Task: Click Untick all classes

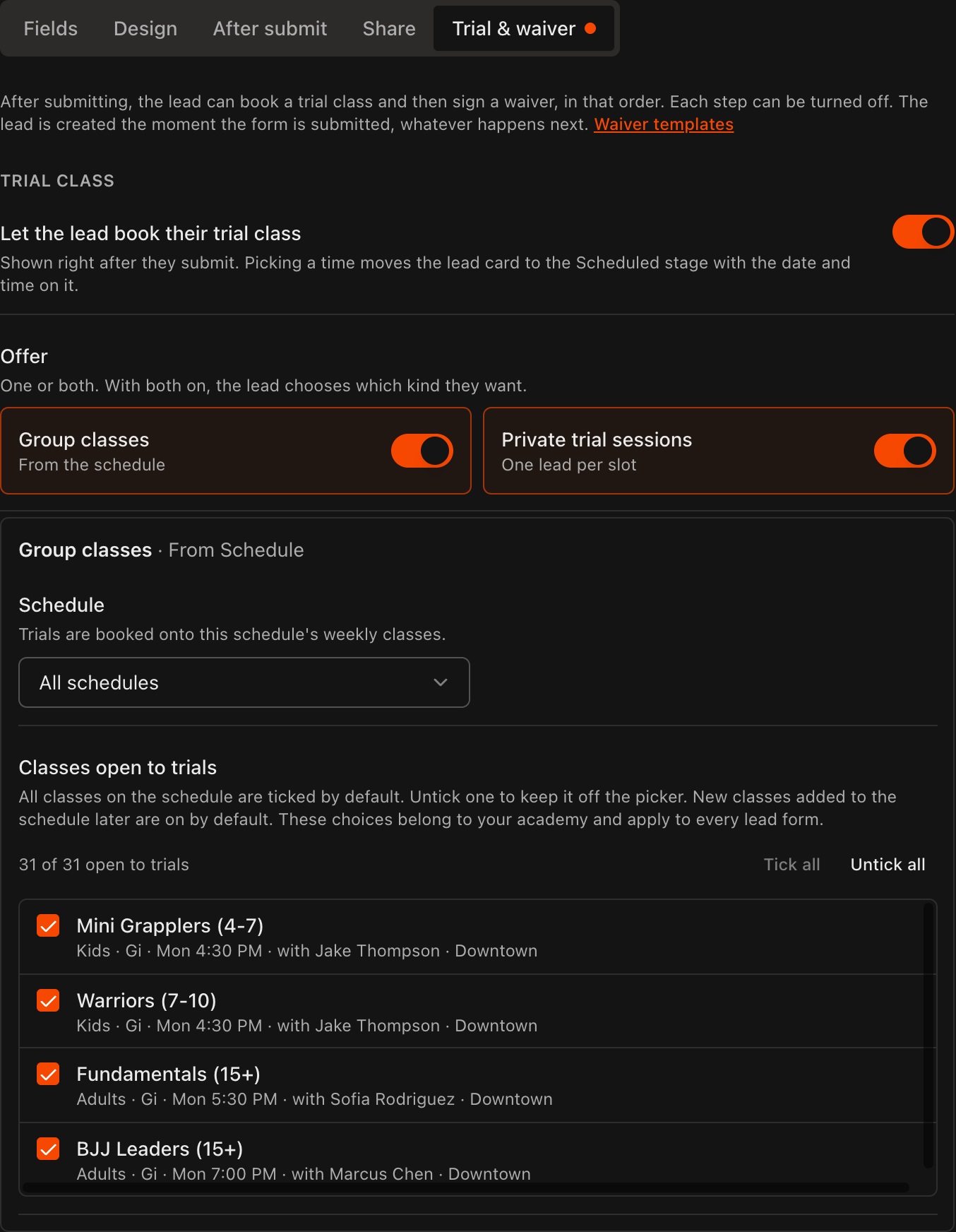Action: [x=888, y=865]
